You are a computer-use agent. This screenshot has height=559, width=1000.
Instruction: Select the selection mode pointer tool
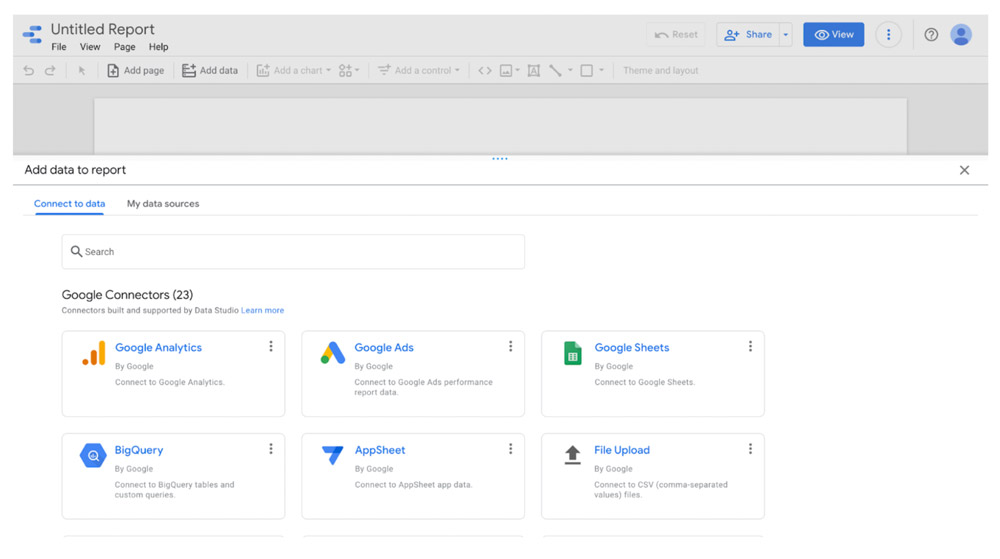tap(82, 71)
